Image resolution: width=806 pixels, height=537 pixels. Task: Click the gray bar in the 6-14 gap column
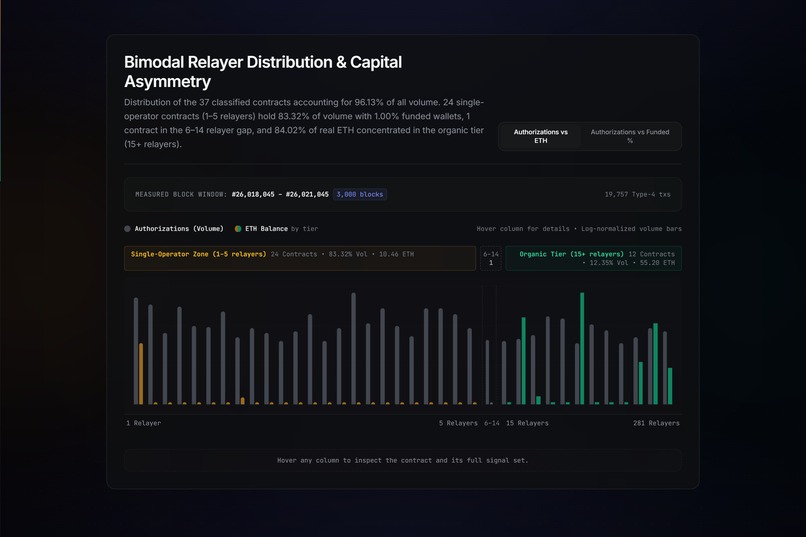coord(487,372)
